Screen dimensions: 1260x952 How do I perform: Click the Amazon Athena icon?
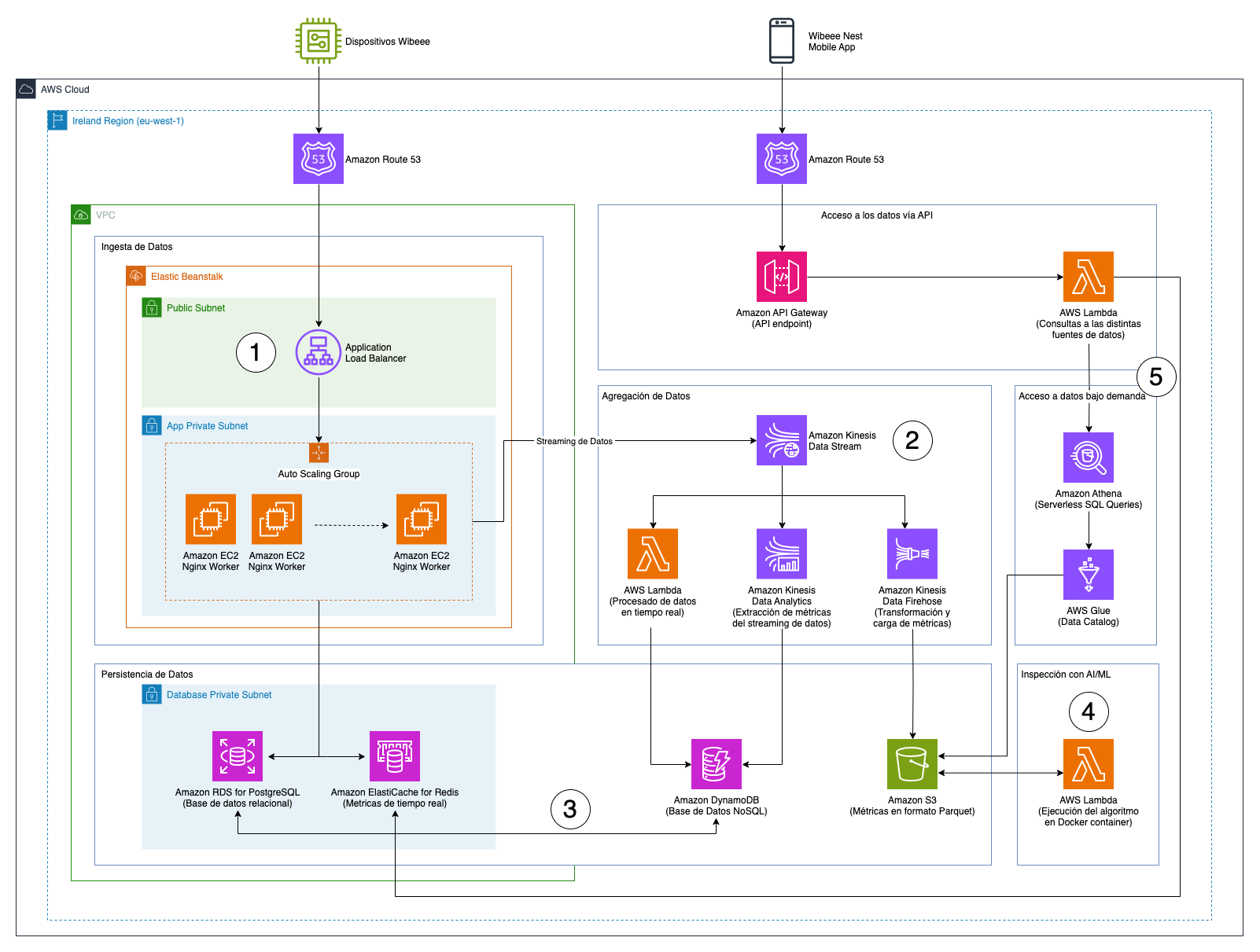pos(1089,458)
